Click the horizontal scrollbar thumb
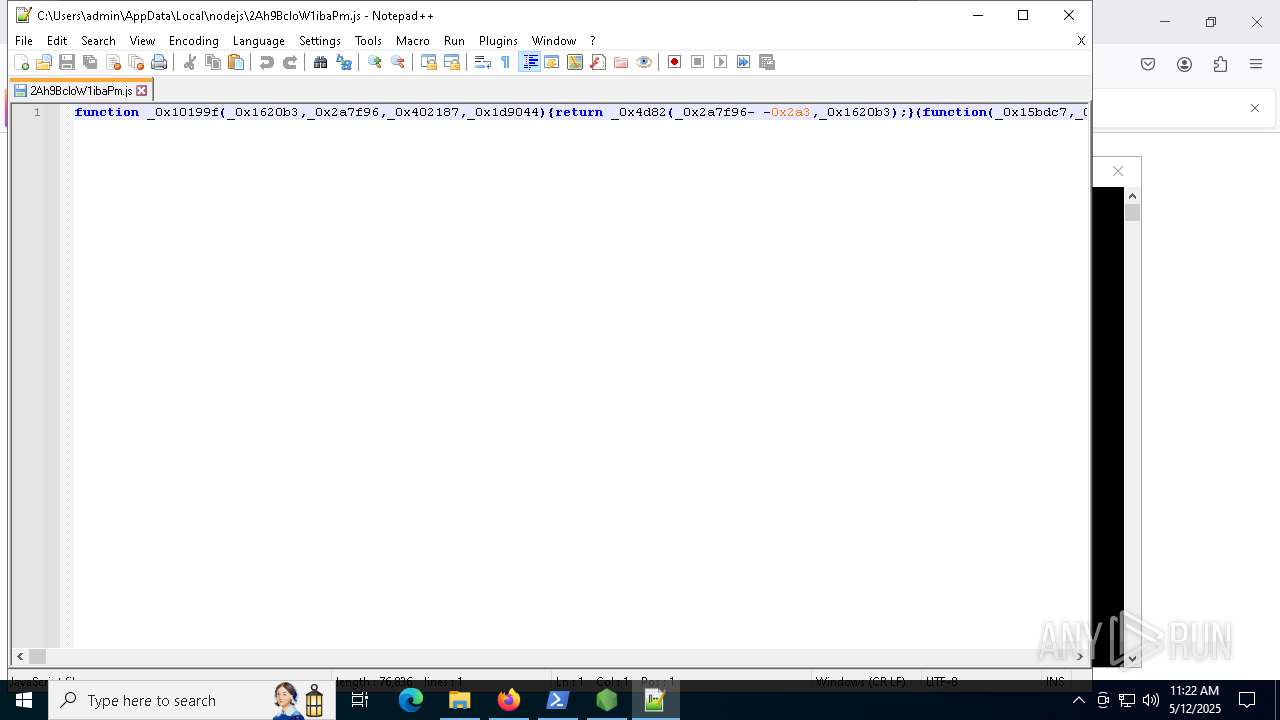 pos(37,657)
